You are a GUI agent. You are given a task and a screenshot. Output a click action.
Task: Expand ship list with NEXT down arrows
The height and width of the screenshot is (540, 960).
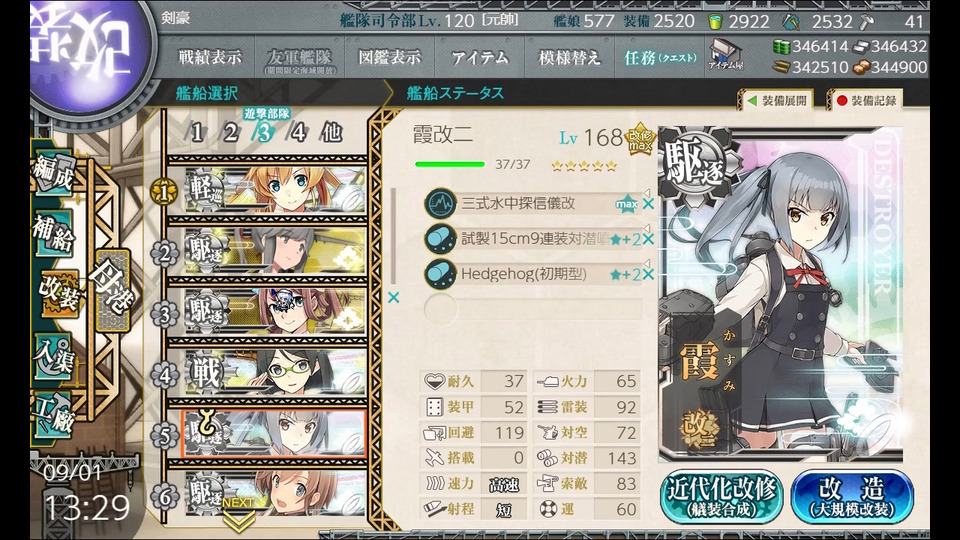pyautogui.click(x=239, y=514)
